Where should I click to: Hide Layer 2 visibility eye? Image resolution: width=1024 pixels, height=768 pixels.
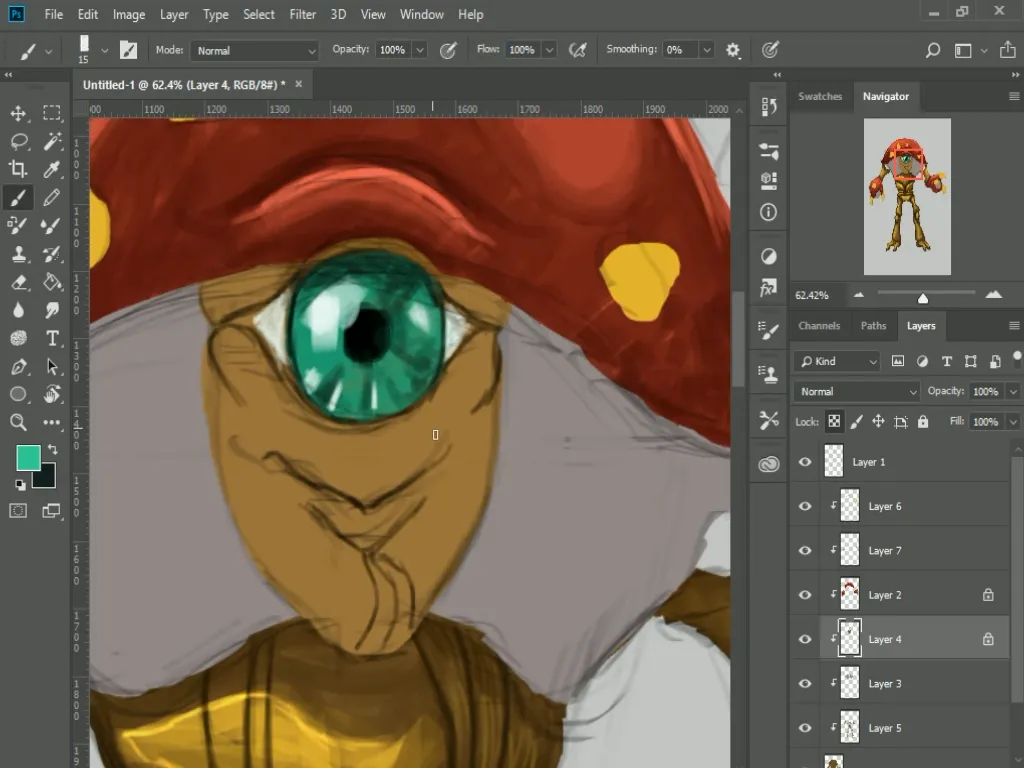click(x=805, y=596)
